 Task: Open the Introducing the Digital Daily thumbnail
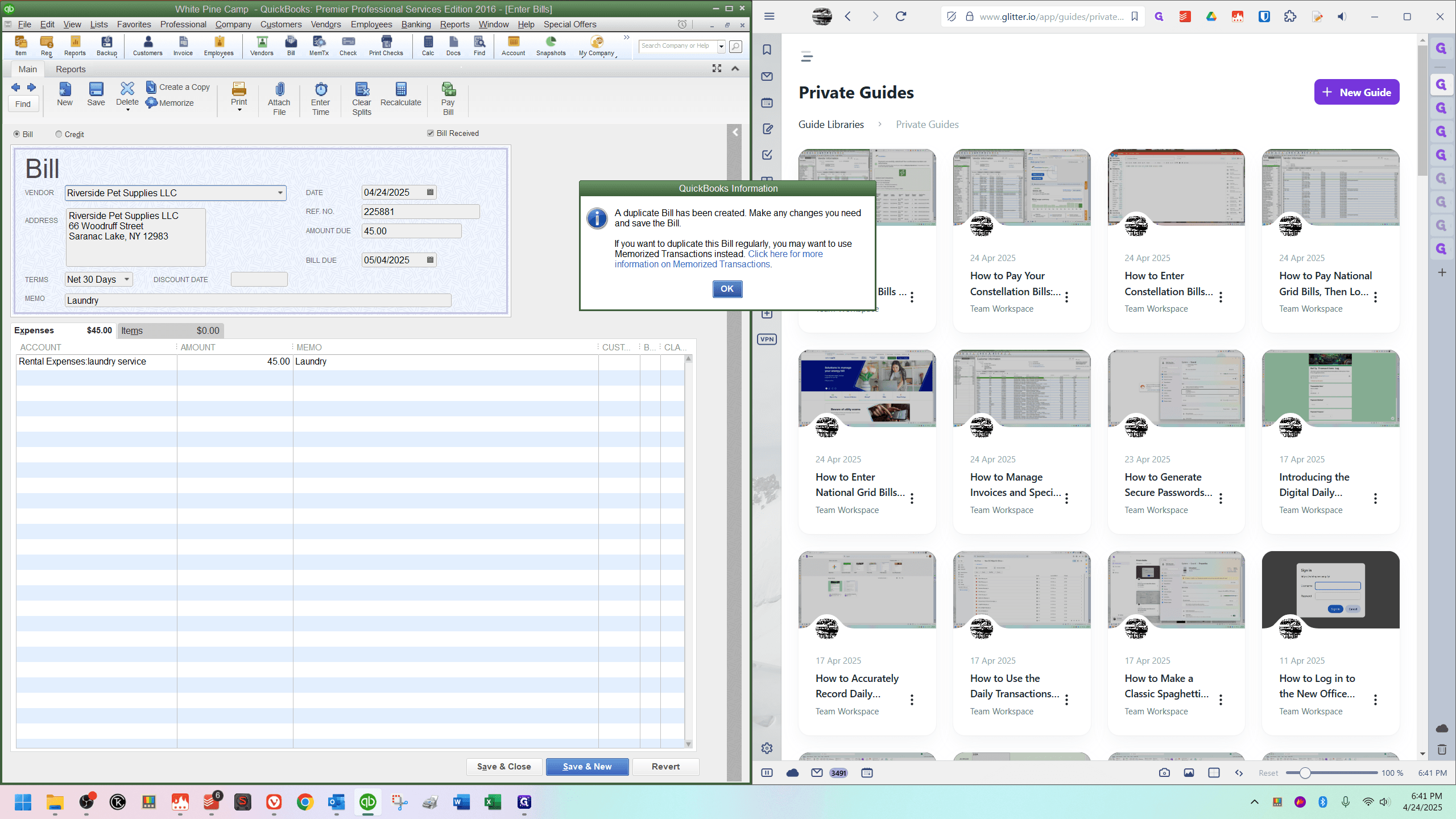point(1330,388)
